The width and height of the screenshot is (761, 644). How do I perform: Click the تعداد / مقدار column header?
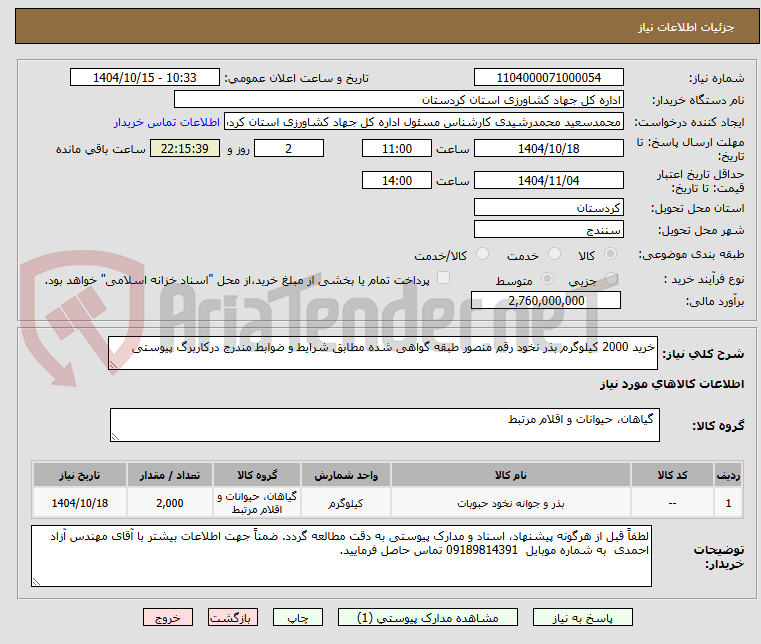(170, 475)
